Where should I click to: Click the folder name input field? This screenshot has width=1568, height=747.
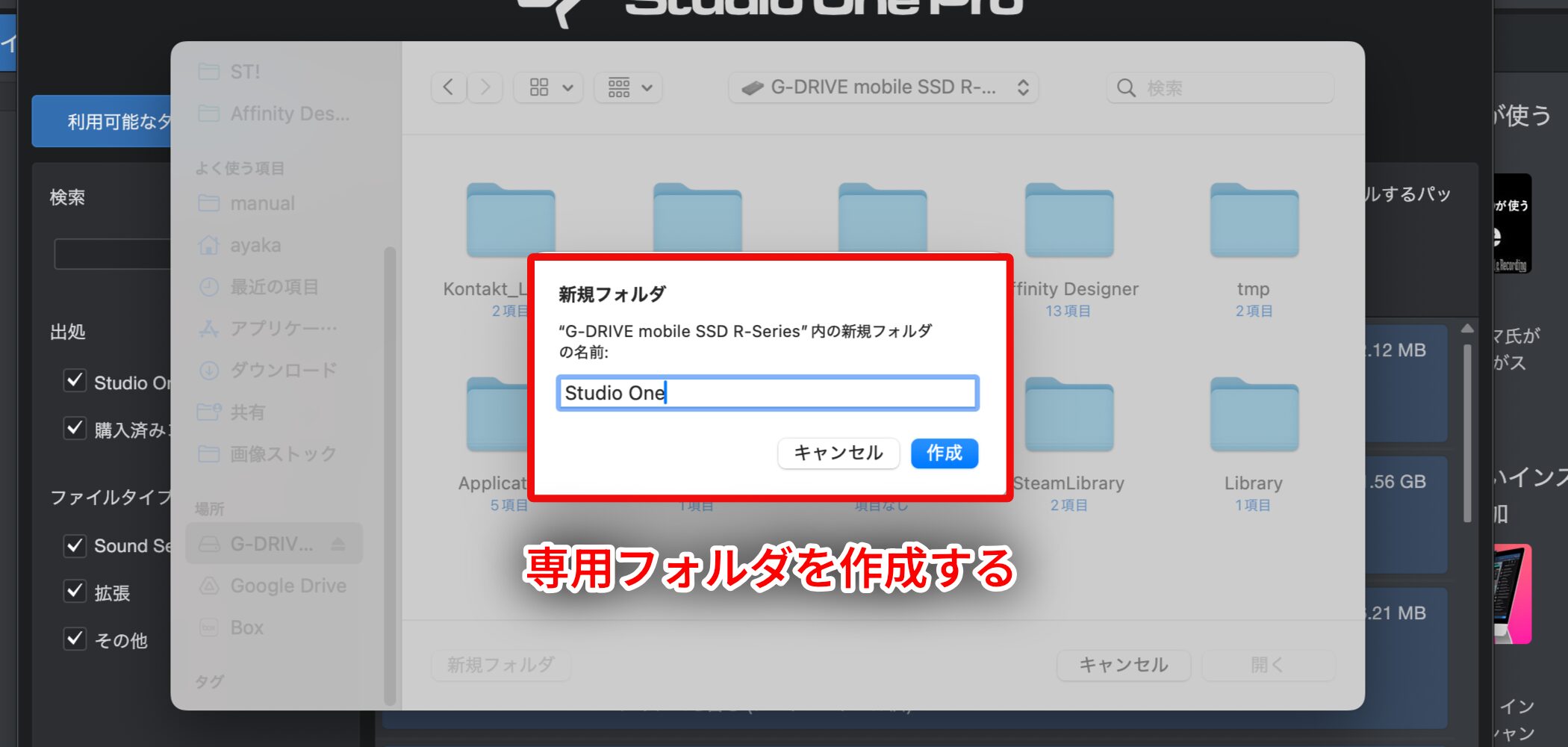768,393
